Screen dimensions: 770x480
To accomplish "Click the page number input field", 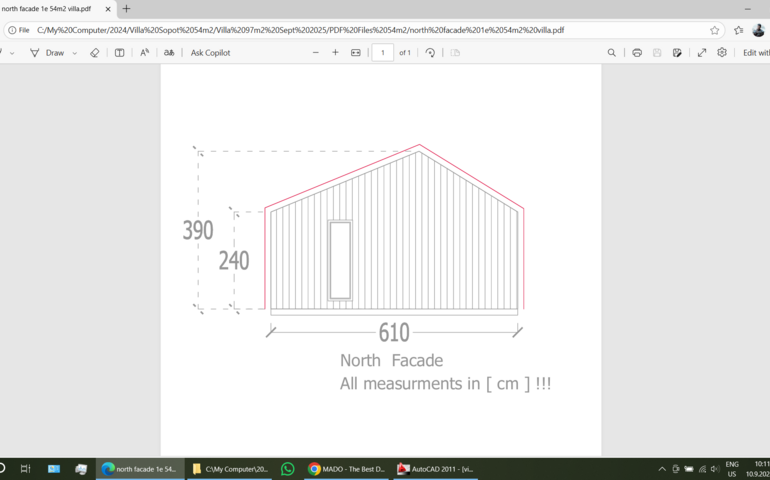I will point(382,53).
